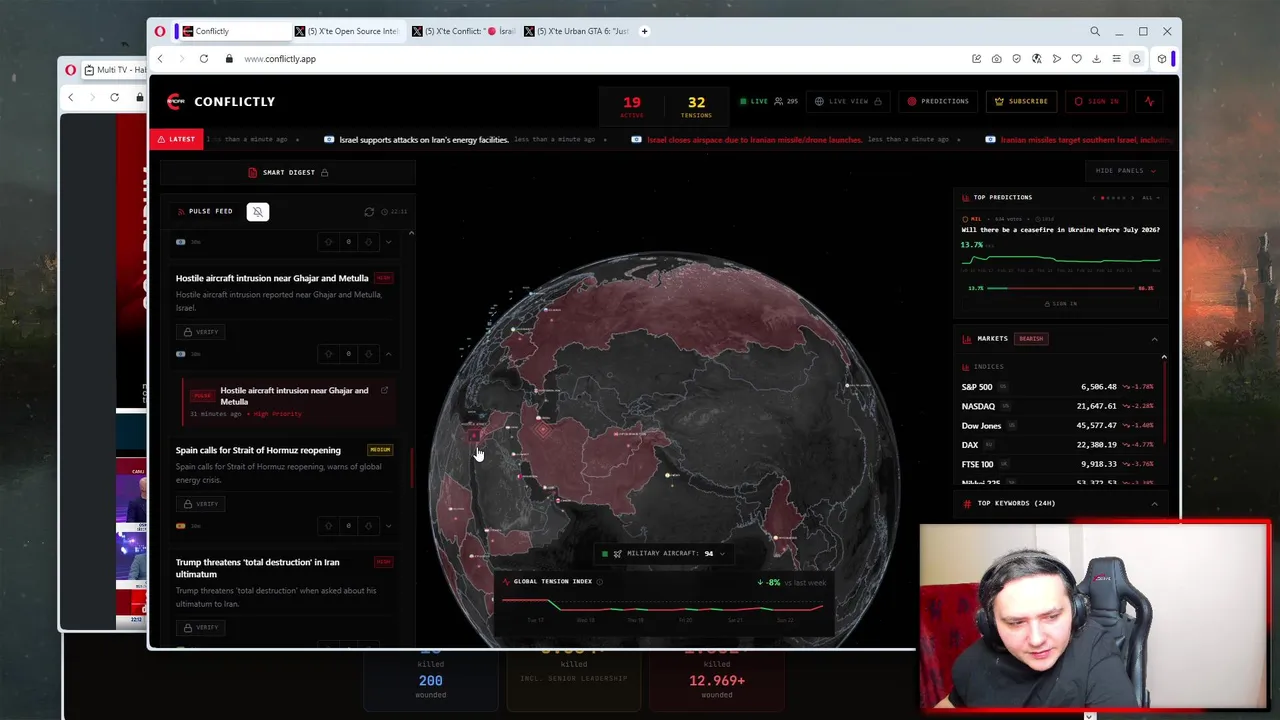Toggle feed notifications bell
This screenshot has width=1280, height=720.
[x=258, y=211]
